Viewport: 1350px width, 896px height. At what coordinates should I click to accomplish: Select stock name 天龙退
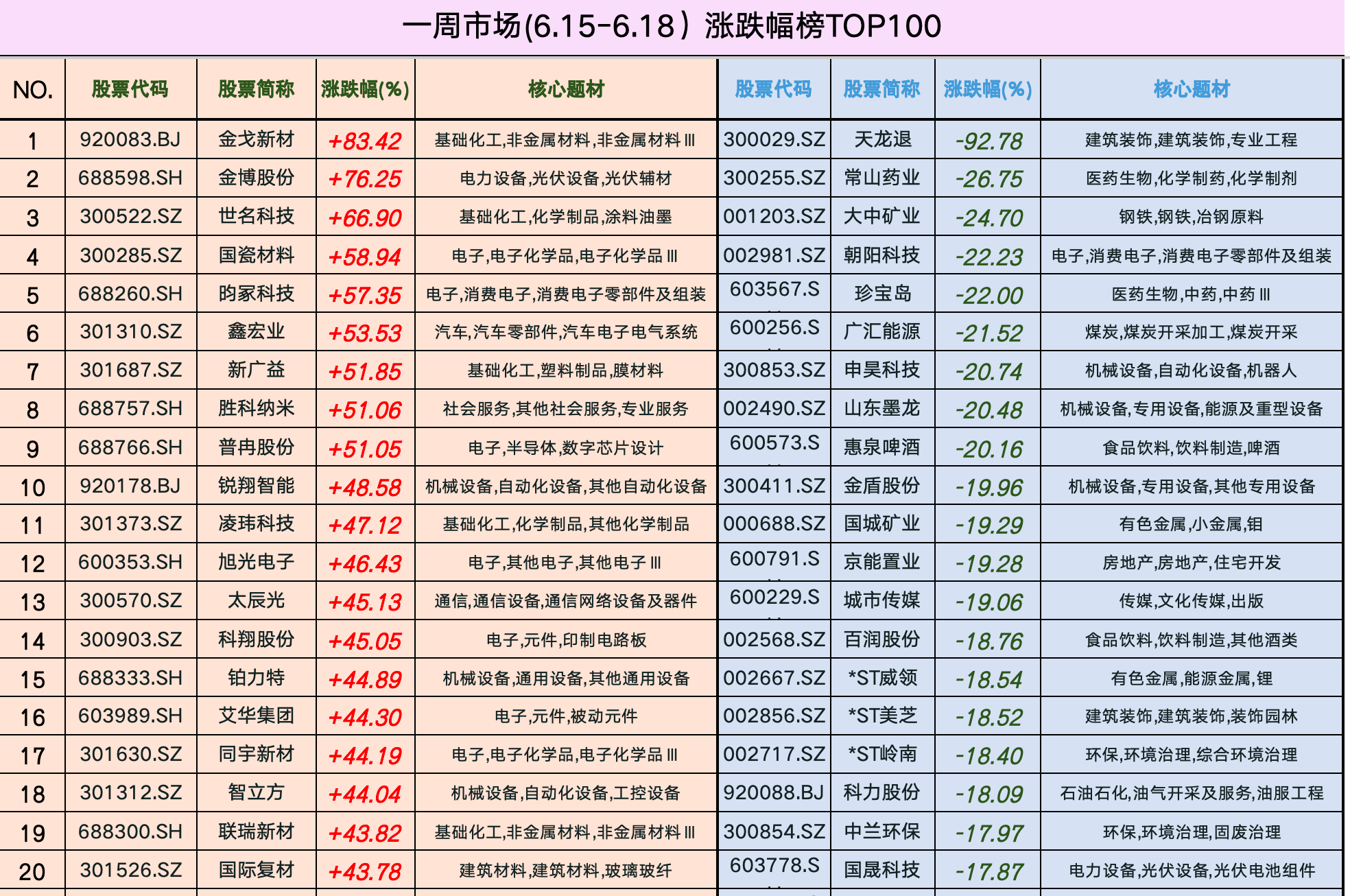[882, 139]
